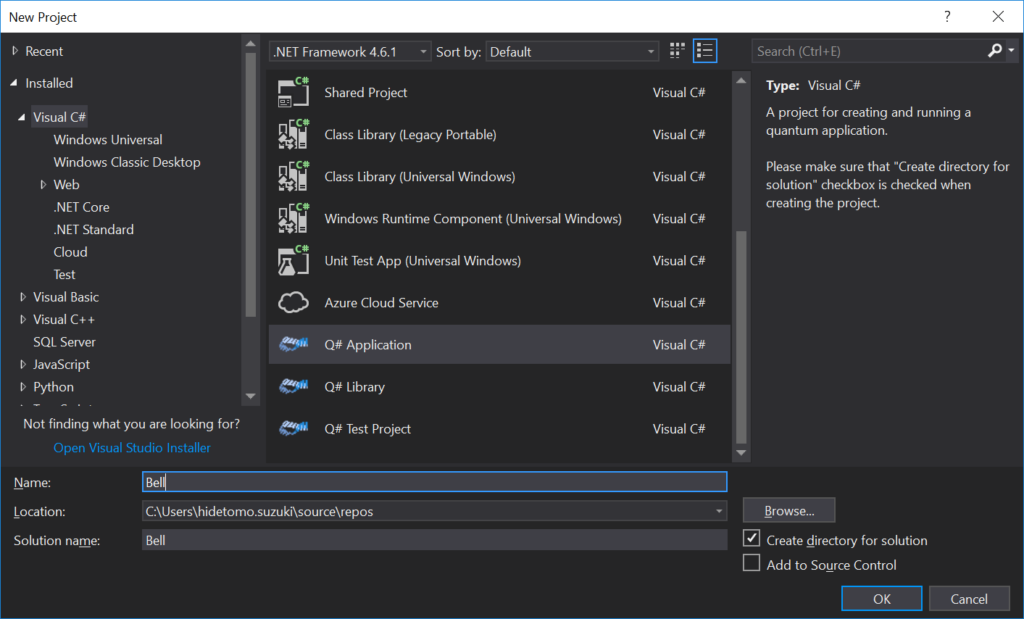Switch to medium icons list view
Viewport: 1024px width, 619px height.
coord(705,51)
